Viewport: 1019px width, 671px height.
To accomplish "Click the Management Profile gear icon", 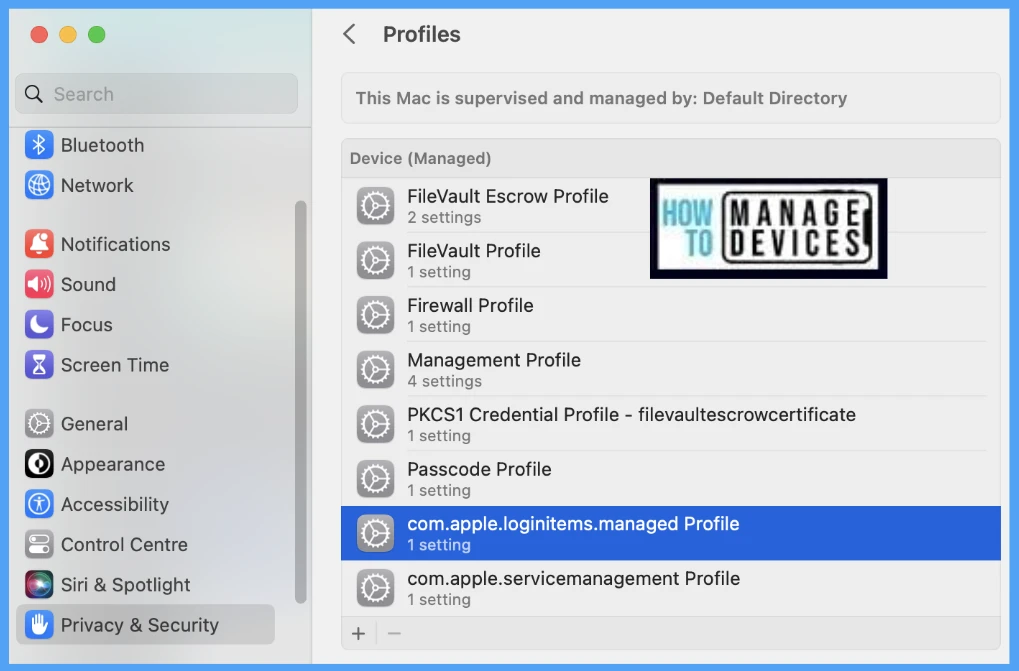I will coord(376,370).
